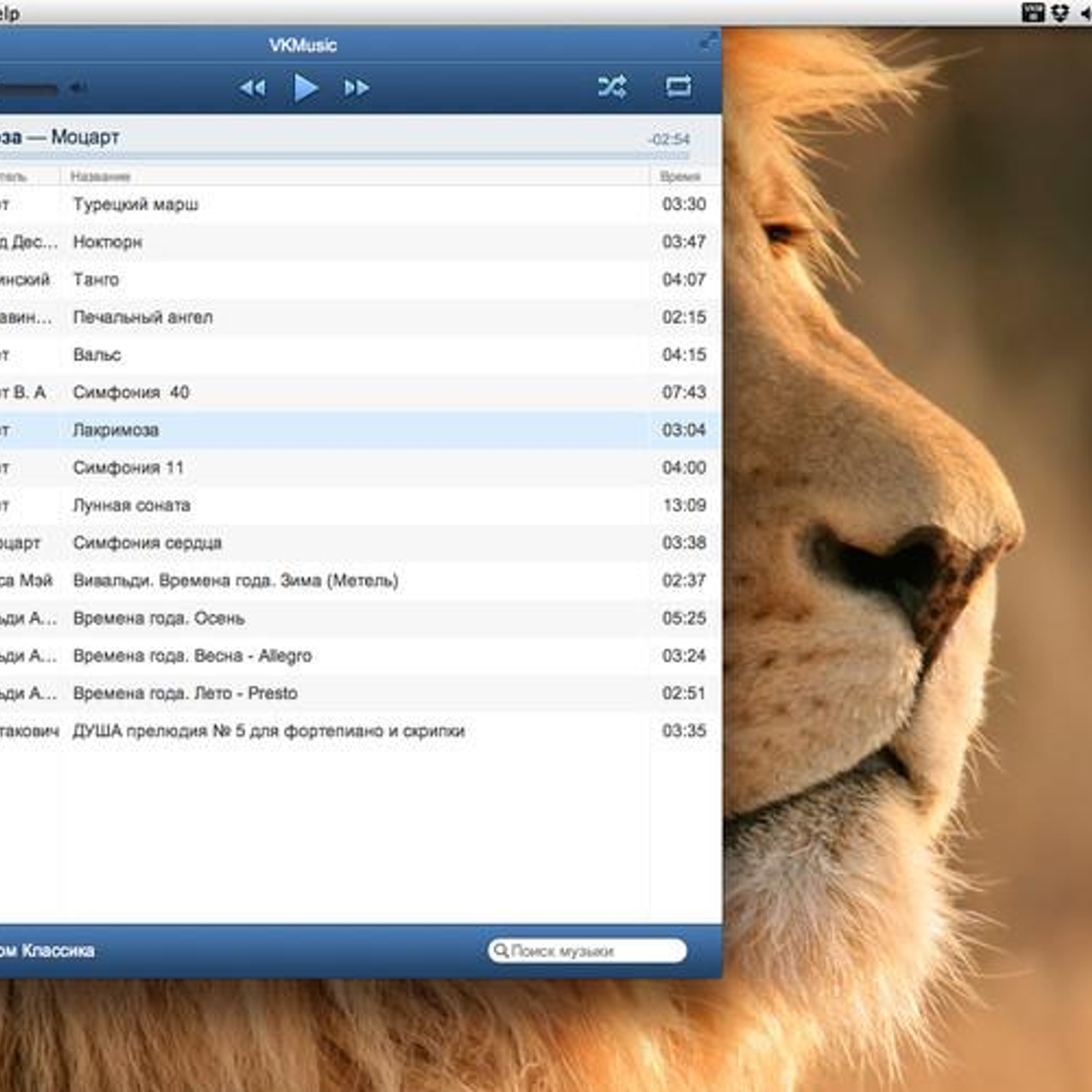Select Времена года. Весна - Allegro
The image size is (1092, 1092).
pyautogui.click(x=360, y=655)
